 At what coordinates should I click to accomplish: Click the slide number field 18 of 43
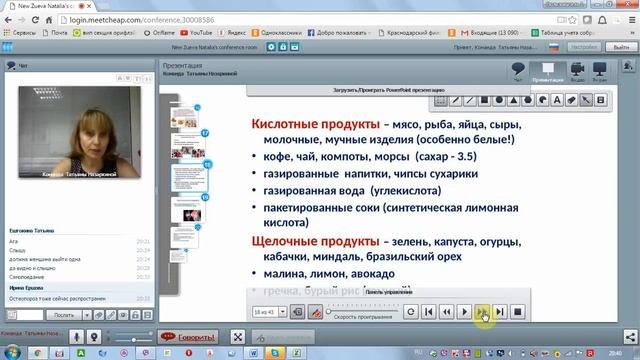pos(265,312)
